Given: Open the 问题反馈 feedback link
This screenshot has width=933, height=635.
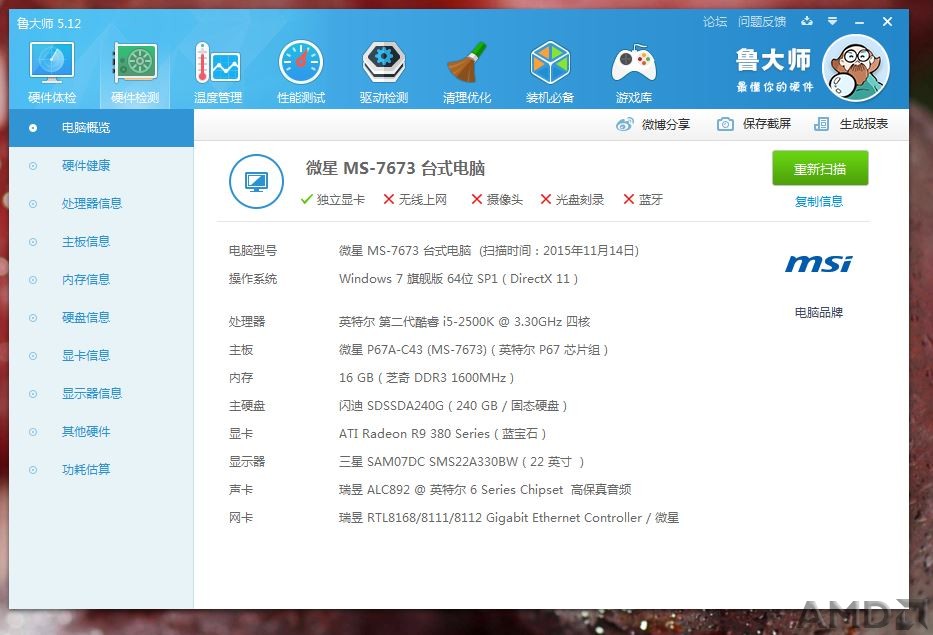Looking at the screenshot, I should 762,22.
